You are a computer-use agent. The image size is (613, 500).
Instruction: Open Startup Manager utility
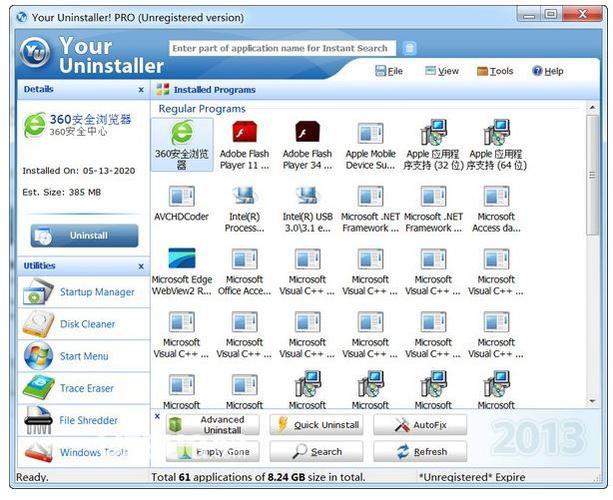coord(84,292)
